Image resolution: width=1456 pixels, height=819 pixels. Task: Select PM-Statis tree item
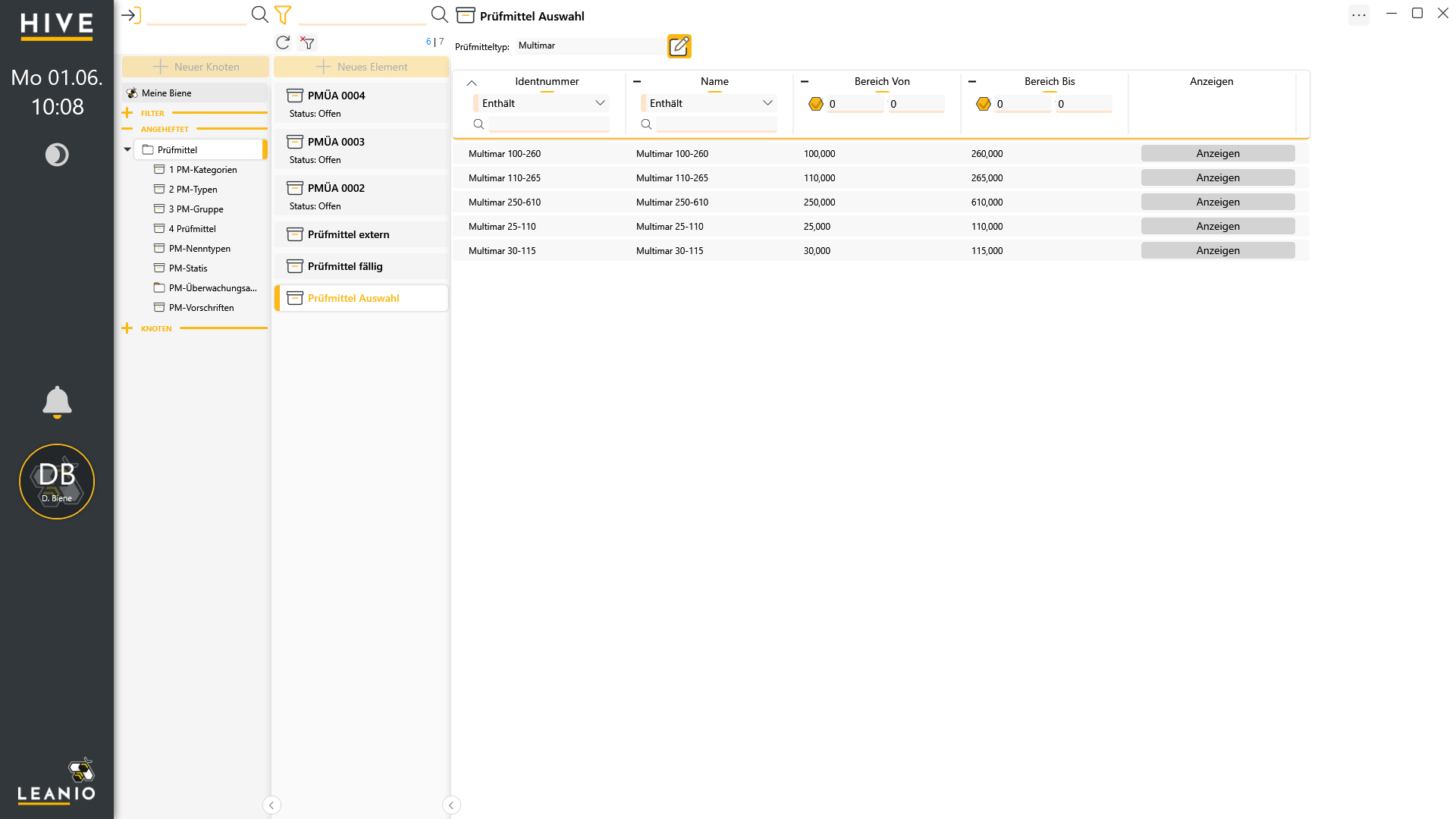coord(188,268)
